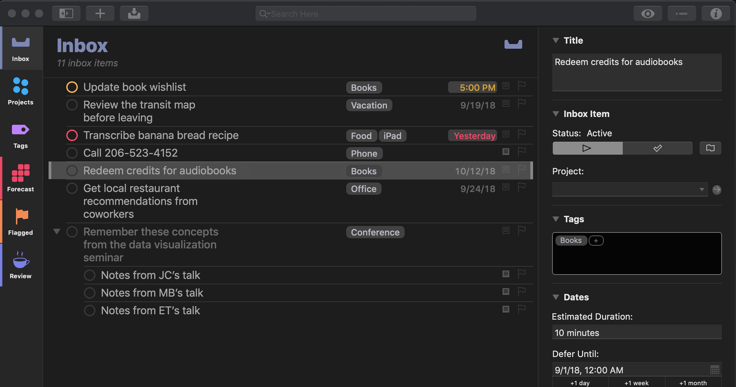Screen dimensions: 736x387
Task: Check off Update book wishlist status circle
Action: pyautogui.click(x=72, y=87)
